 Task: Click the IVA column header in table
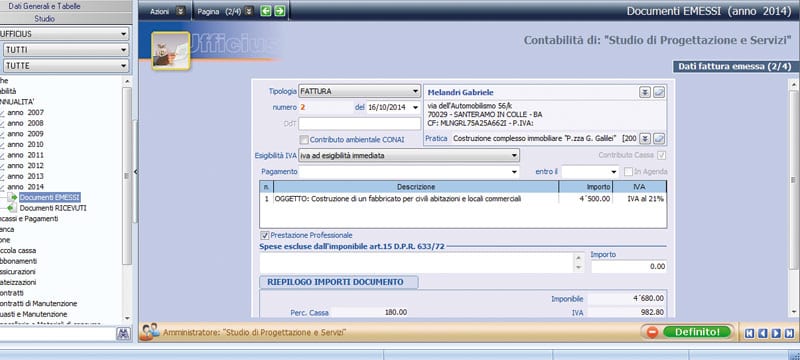pos(639,187)
